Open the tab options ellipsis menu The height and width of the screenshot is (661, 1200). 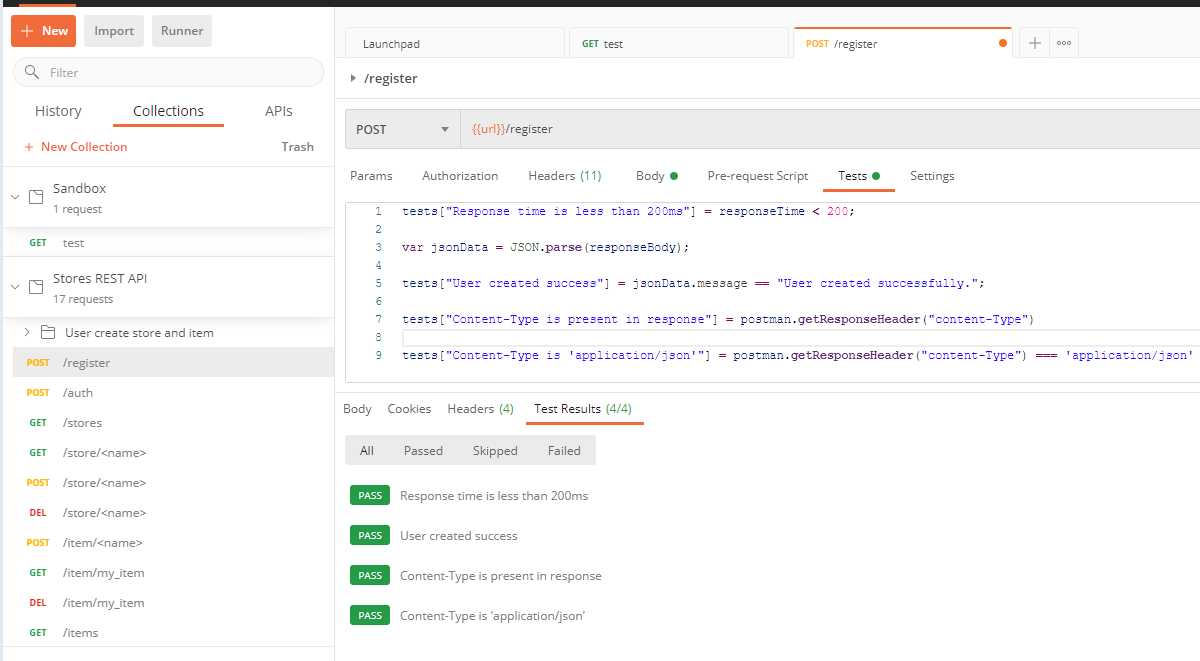[x=1064, y=43]
